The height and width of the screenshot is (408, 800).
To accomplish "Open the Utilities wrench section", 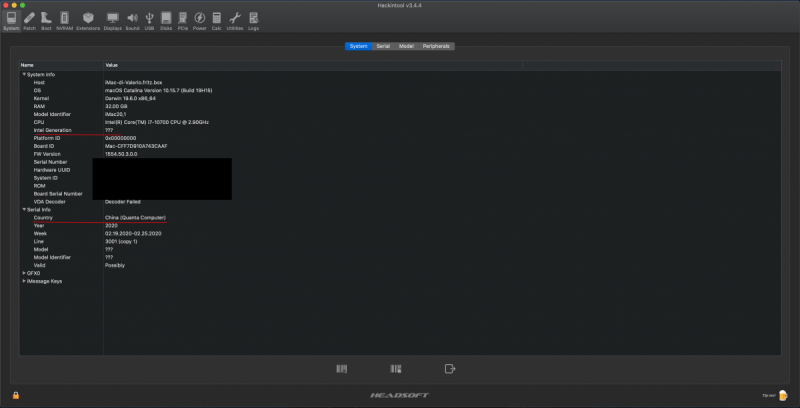I will [235, 21].
